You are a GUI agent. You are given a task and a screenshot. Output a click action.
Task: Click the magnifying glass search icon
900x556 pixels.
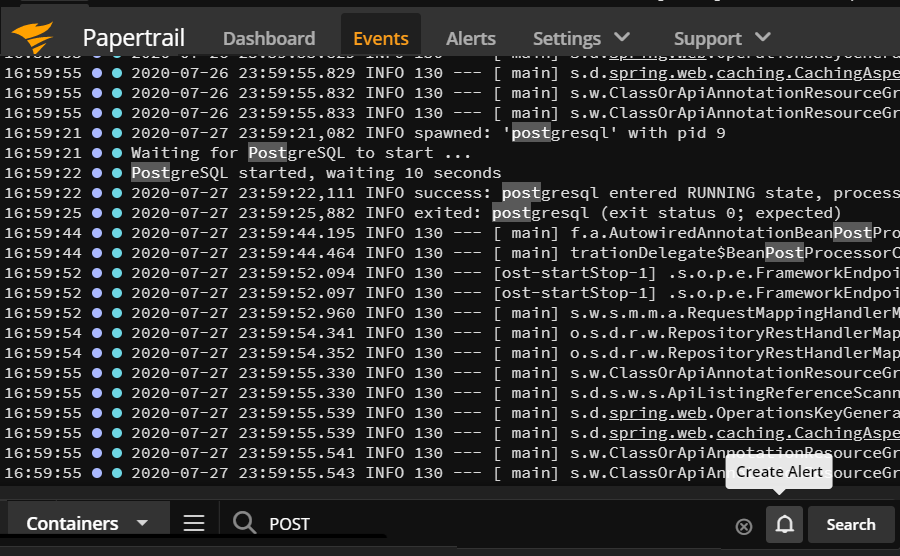pos(245,523)
